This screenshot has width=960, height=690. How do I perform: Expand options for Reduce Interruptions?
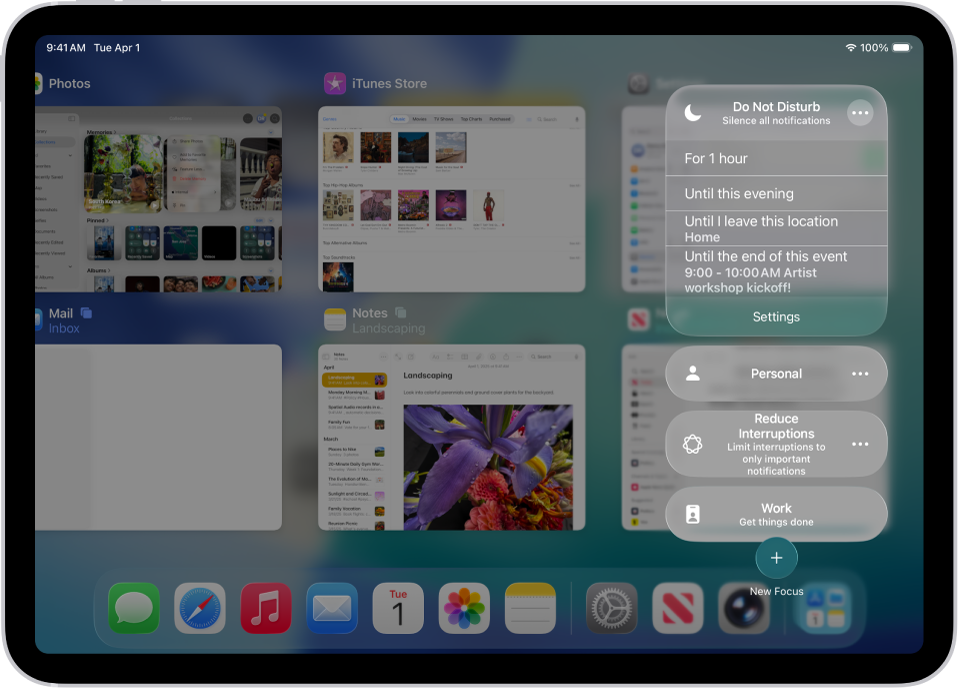pos(860,444)
